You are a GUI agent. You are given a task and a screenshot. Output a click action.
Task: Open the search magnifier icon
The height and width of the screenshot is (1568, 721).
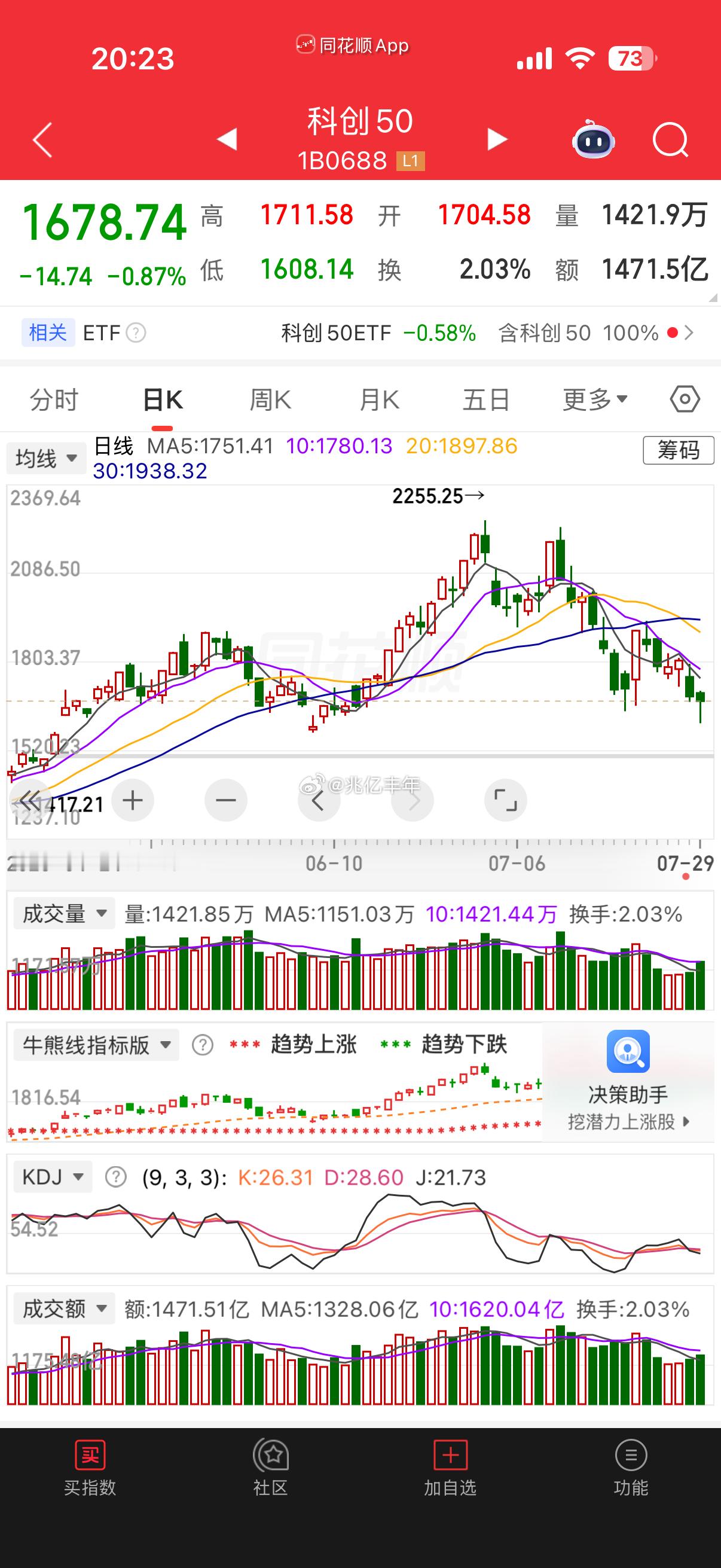tap(670, 141)
